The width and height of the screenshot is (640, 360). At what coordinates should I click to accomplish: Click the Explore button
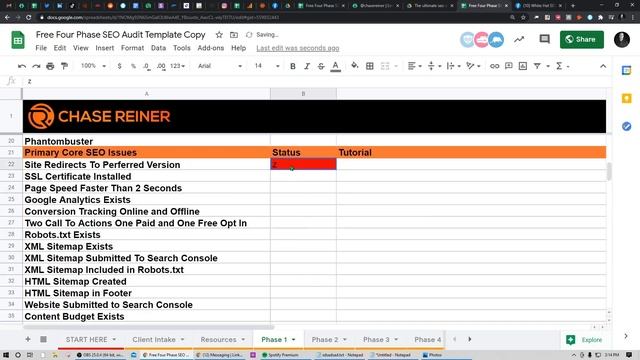point(584,340)
